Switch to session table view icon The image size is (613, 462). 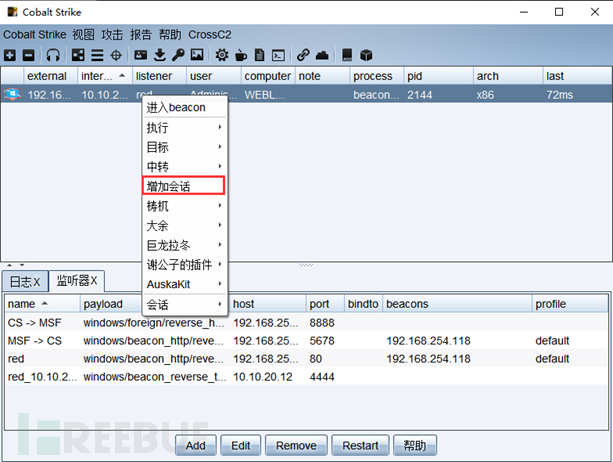97,55
